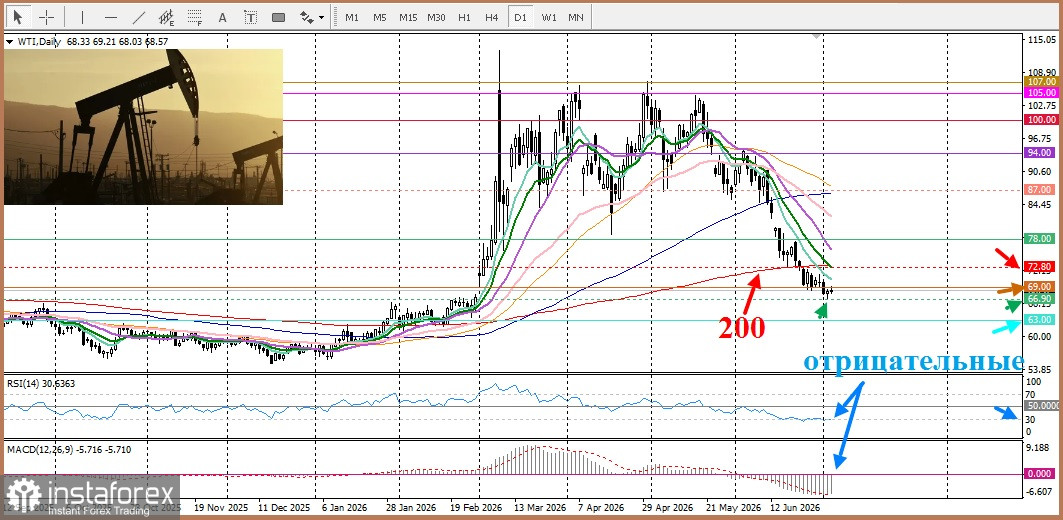The image size is (1063, 520).
Task: Click the 11 Dec 2025 date label
Action: pos(285,506)
